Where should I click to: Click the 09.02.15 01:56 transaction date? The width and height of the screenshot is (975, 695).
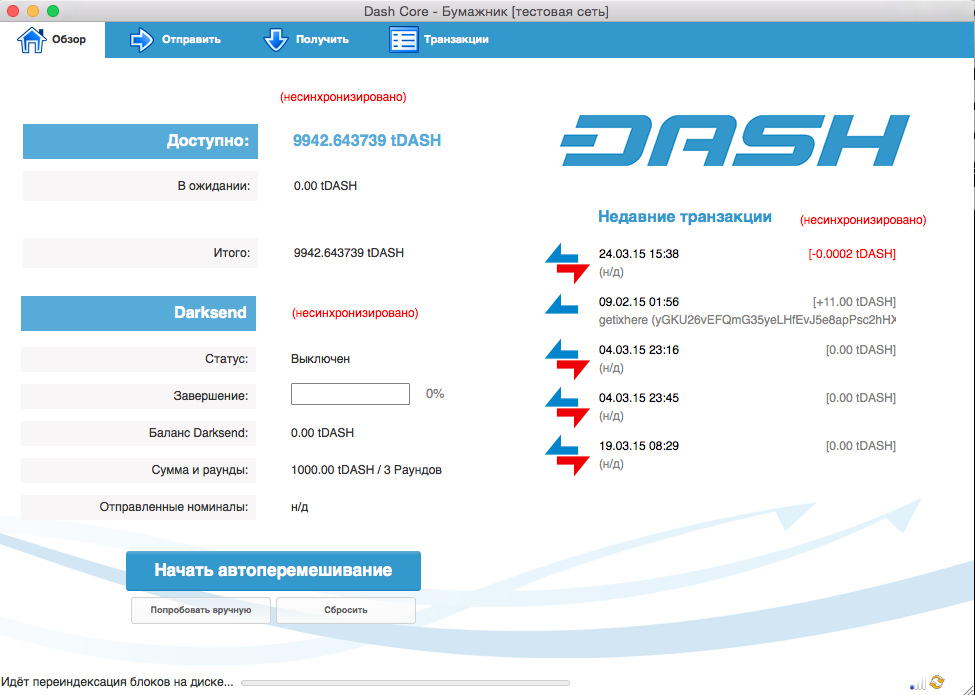pos(639,302)
